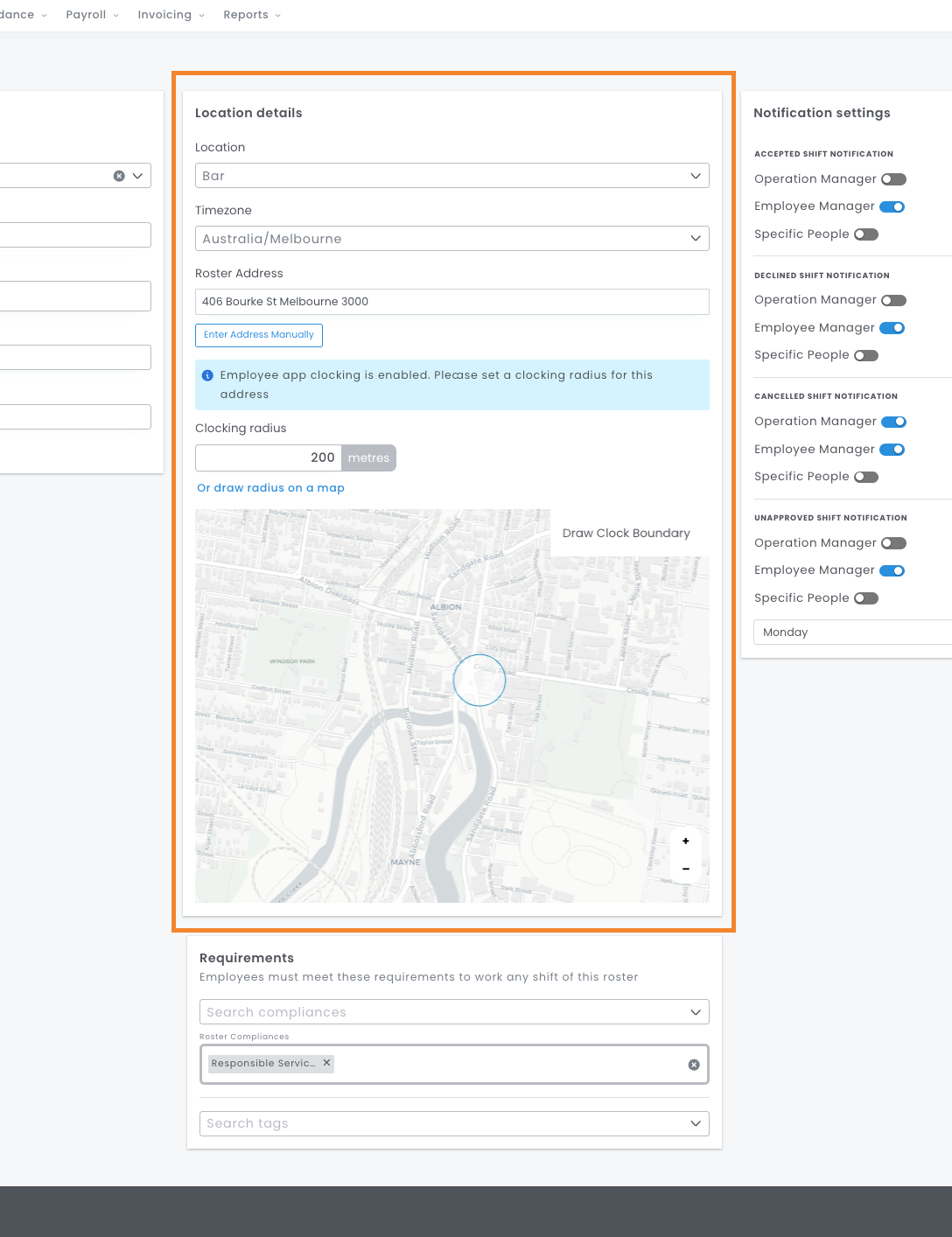Open the Reports menu
The width and height of the screenshot is (952, 1237).
[252, 15]
